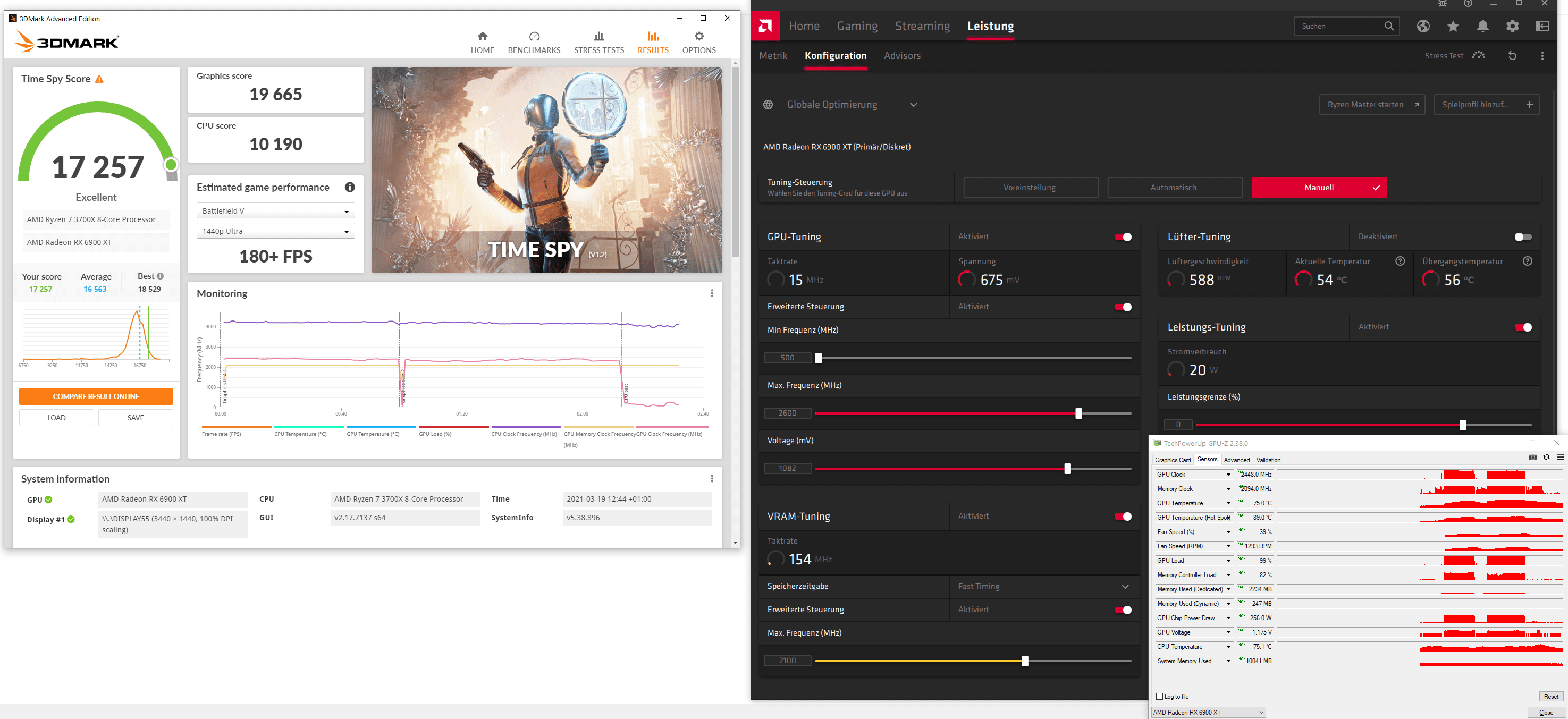
Task: Disable the GPU-Tuning toggle
Action: pyautogui.click(x=1123, y=237)
